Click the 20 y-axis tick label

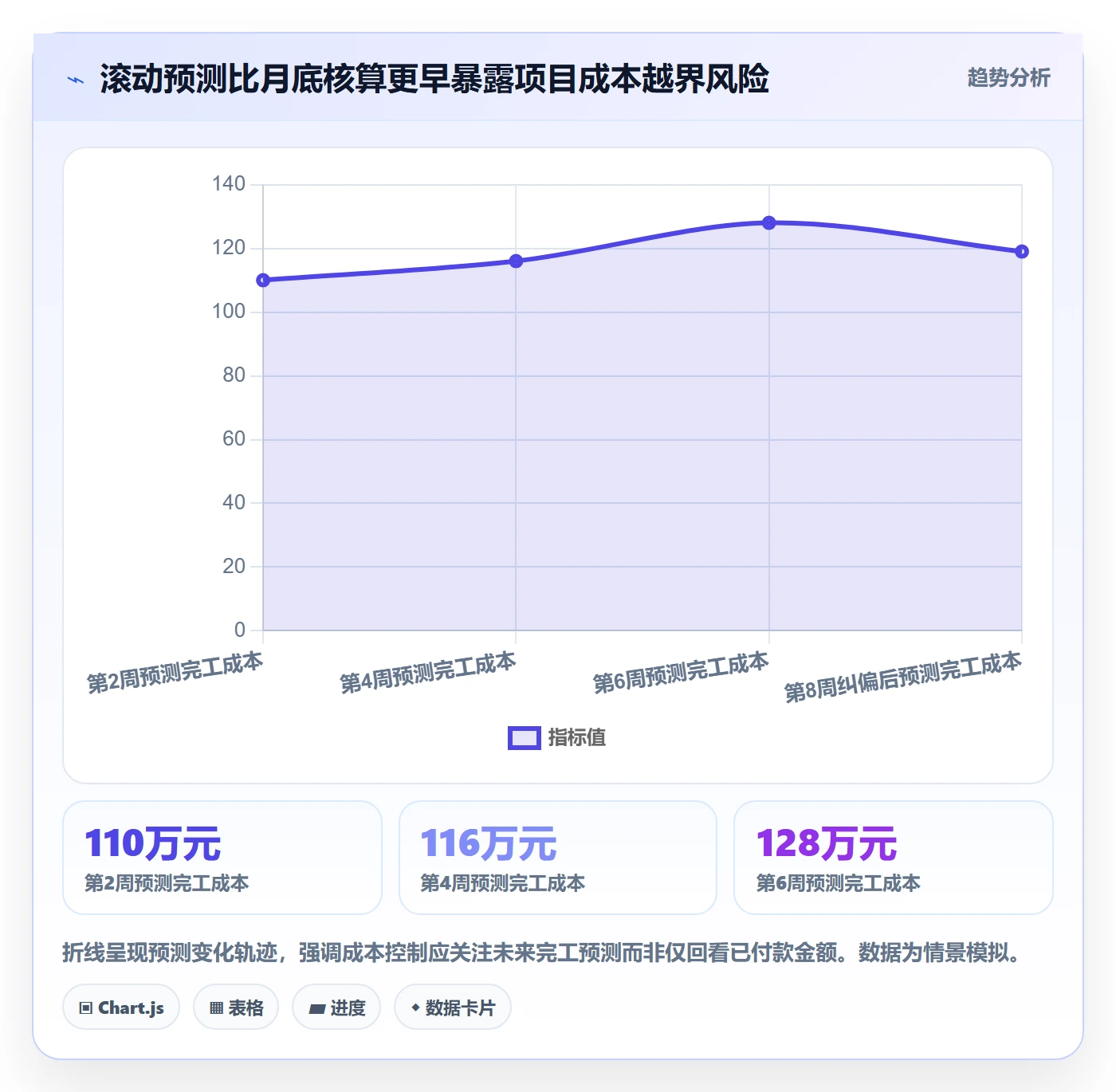pos(234,567)
